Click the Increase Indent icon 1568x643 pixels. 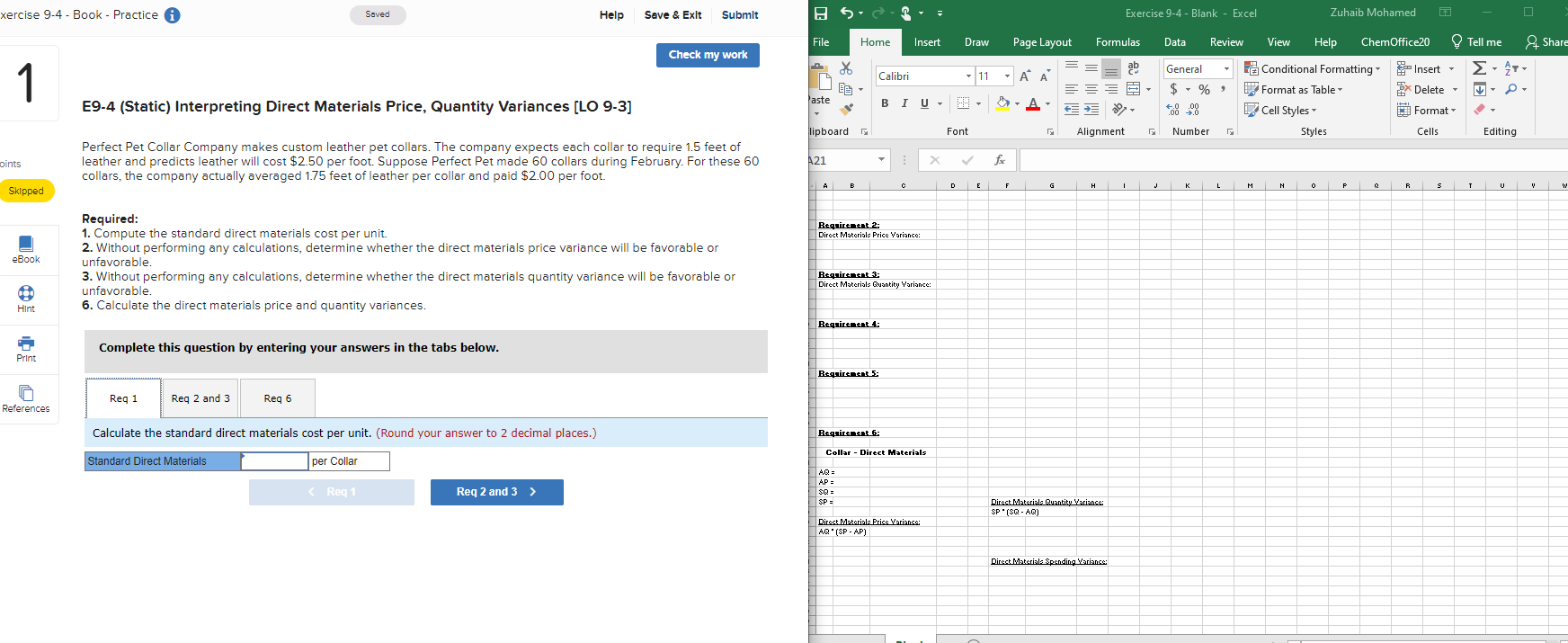point(1091,109)
